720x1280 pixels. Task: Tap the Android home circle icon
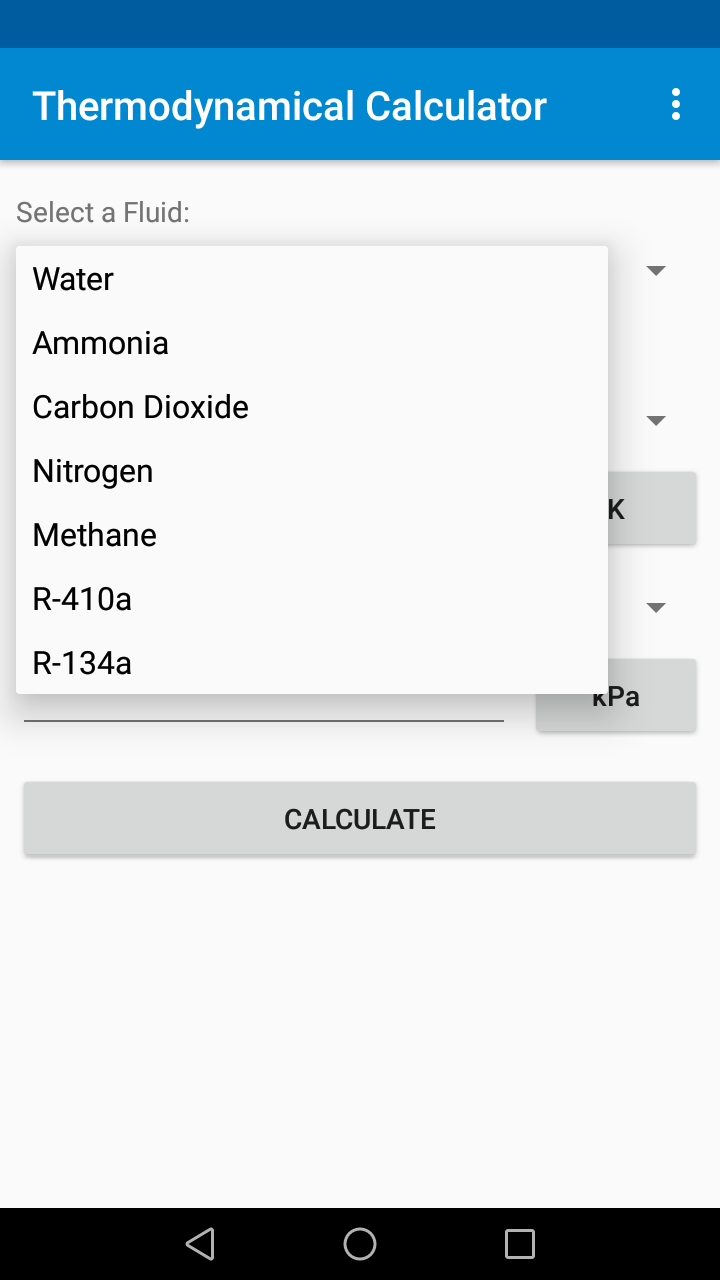click(360, 1244)
